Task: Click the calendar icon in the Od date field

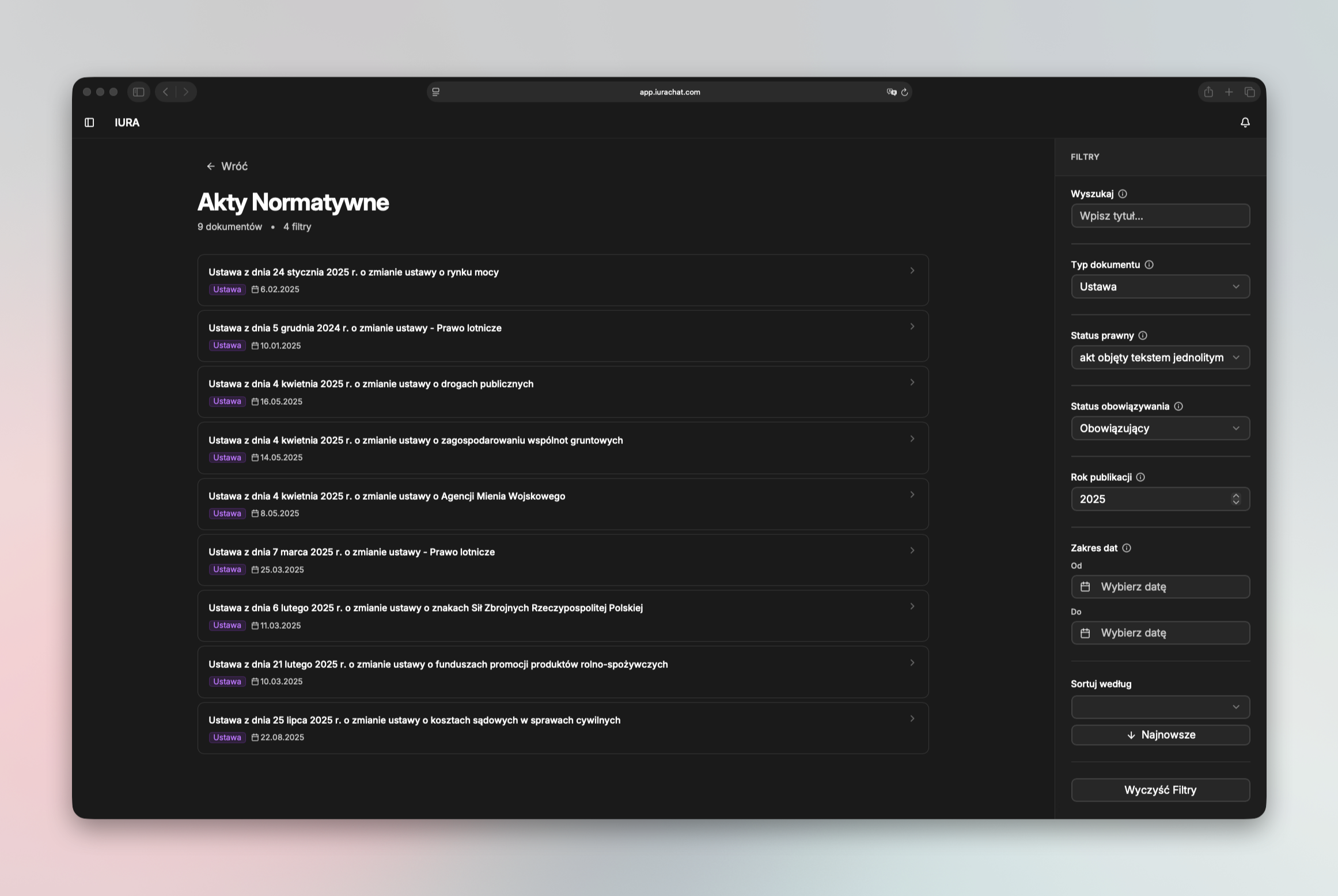Action: tap(1086, 587)
